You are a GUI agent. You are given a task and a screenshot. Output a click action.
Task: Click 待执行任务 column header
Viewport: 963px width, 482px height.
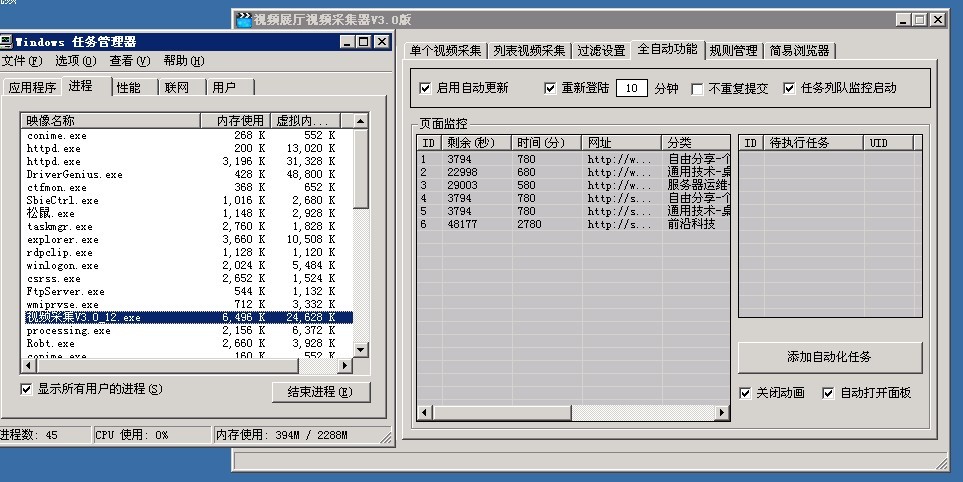814,143
